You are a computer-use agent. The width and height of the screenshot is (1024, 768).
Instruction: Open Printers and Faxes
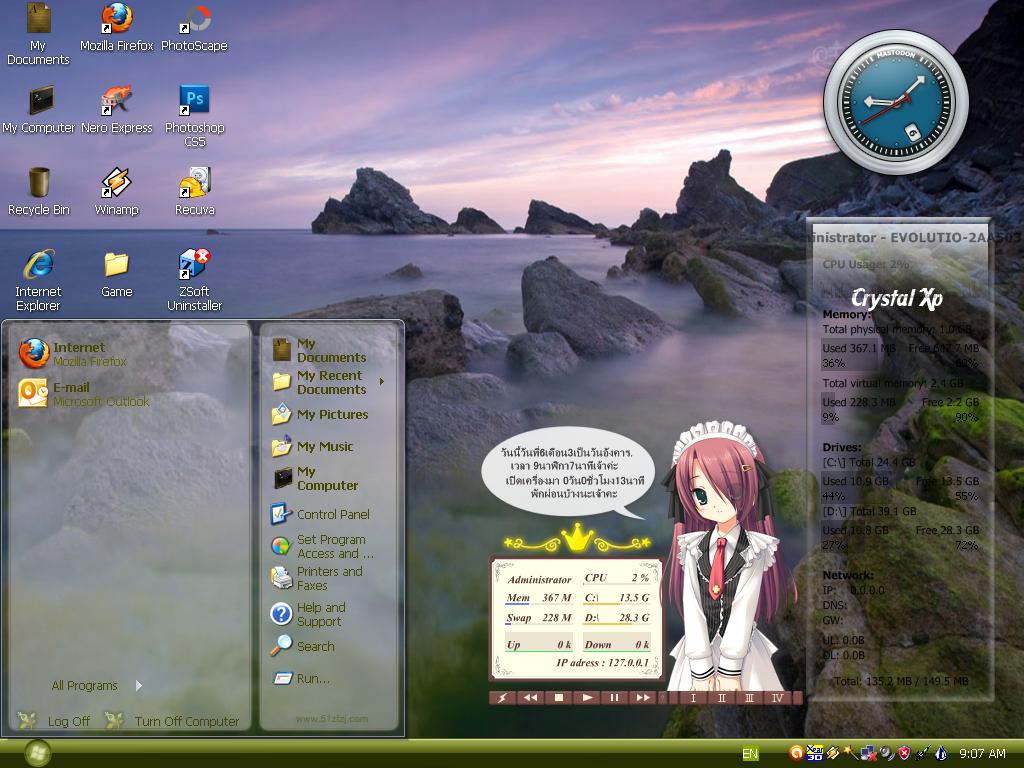[317, 578]
